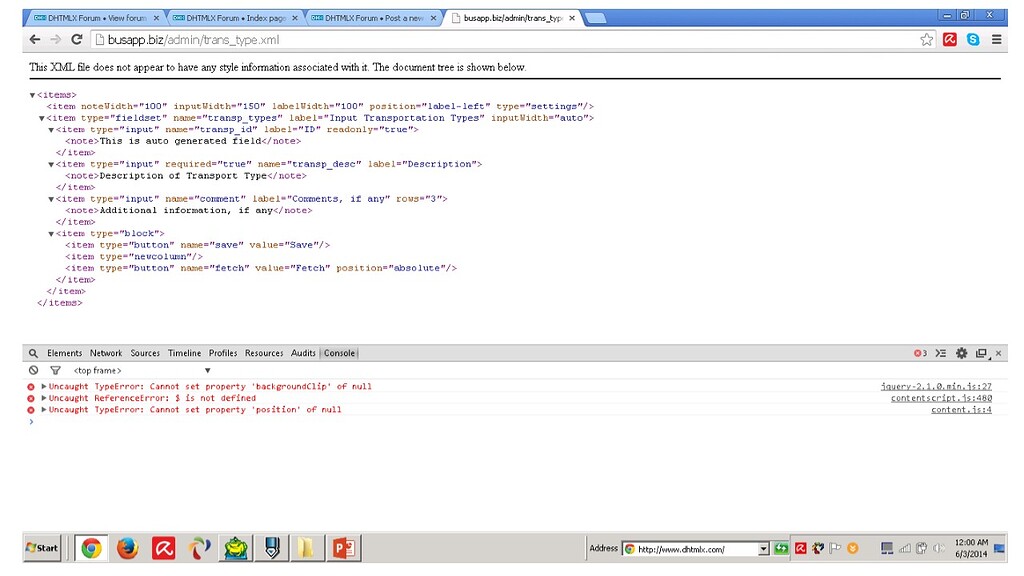Open the top frame context dropdown
Image resolution: width=1024 pixels, height=576 pixels.
click(x=140, y=370)
